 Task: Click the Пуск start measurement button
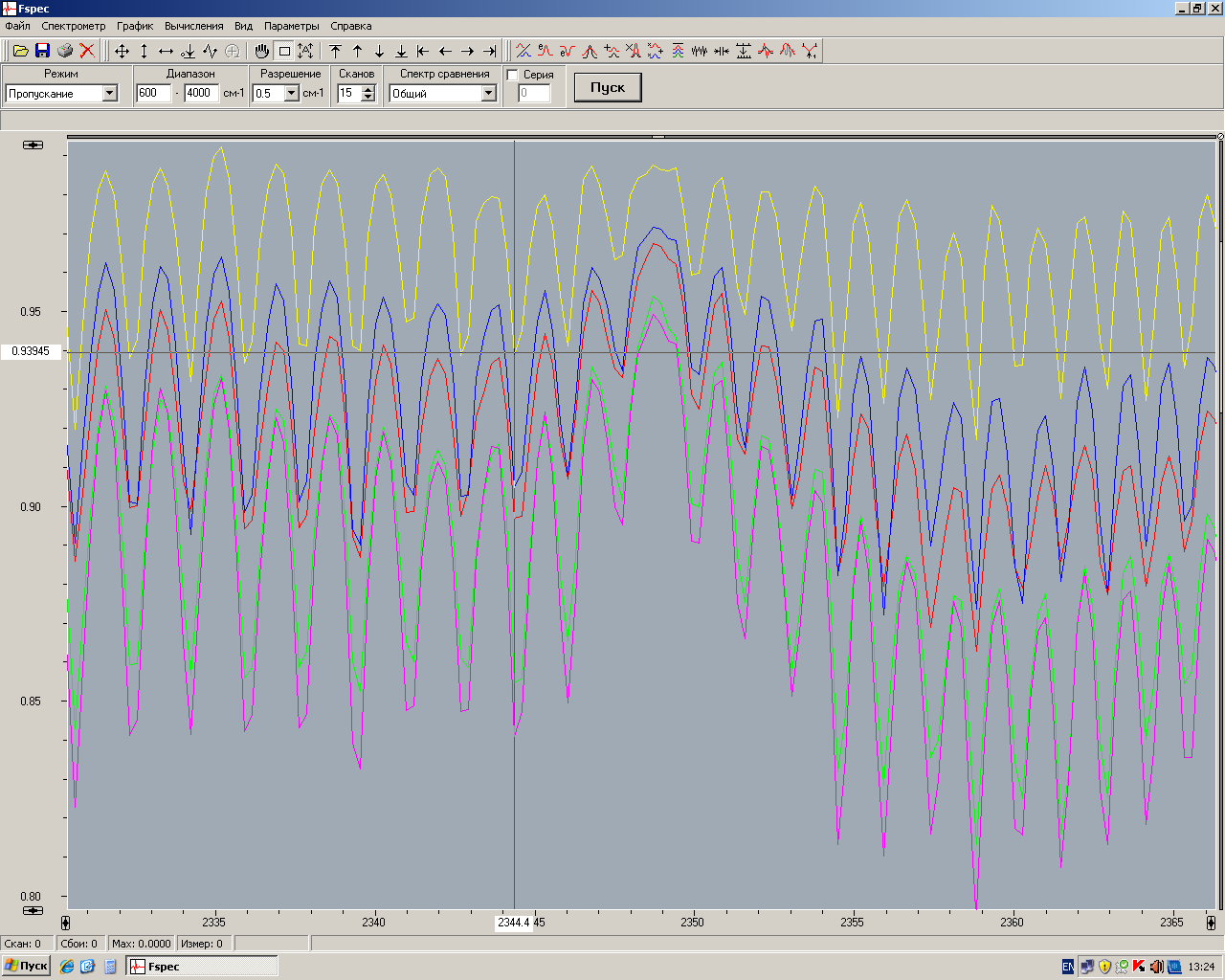tap(608, 87)
